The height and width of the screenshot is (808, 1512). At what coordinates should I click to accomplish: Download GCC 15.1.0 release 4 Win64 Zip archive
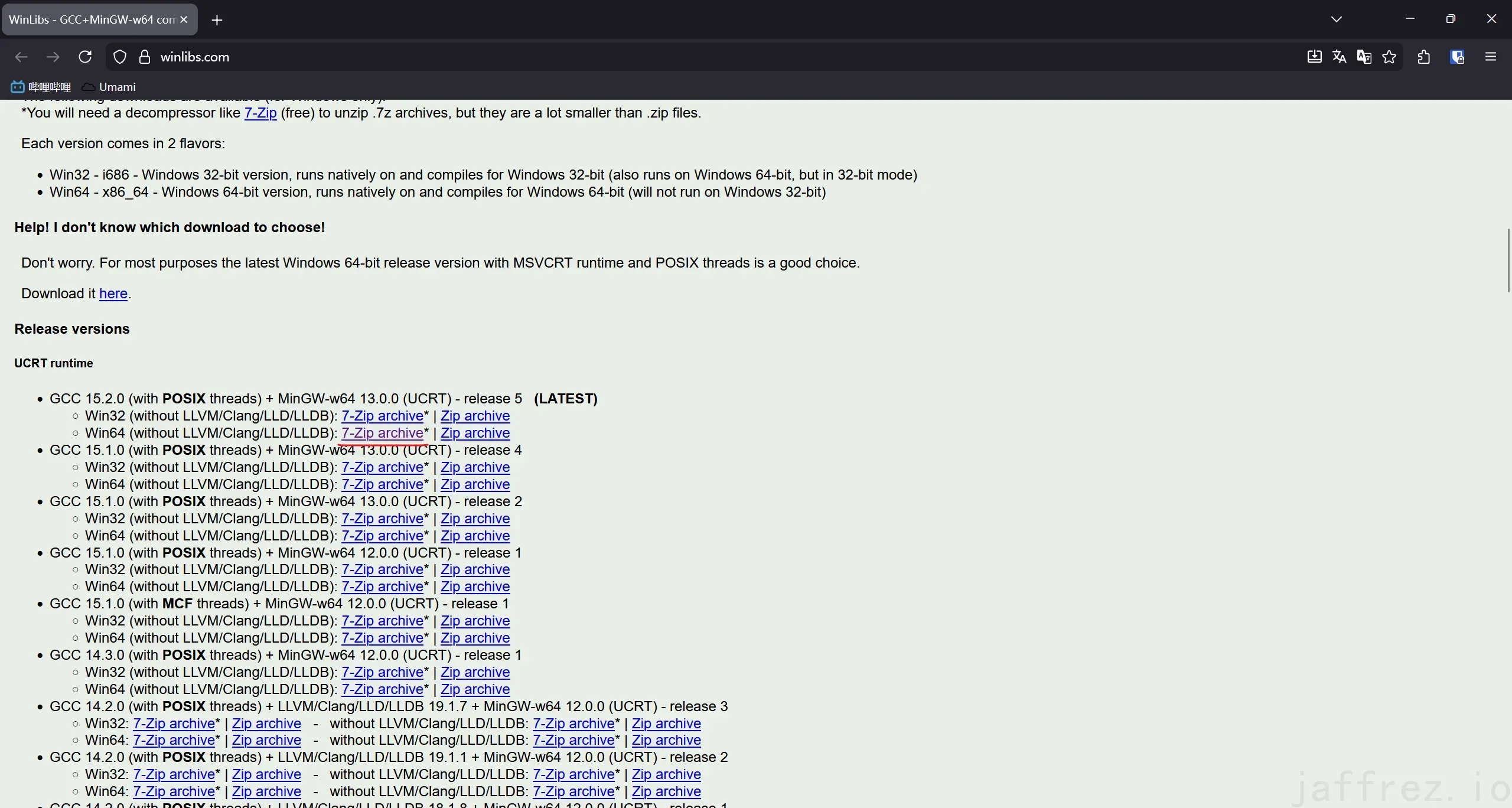point(475,484)
